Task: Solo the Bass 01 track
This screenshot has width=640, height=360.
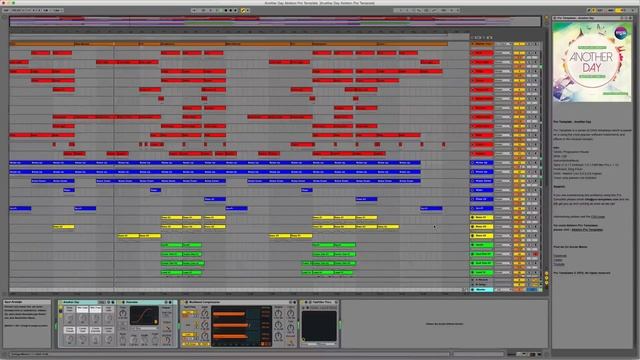Action: (x=529, y=218)
